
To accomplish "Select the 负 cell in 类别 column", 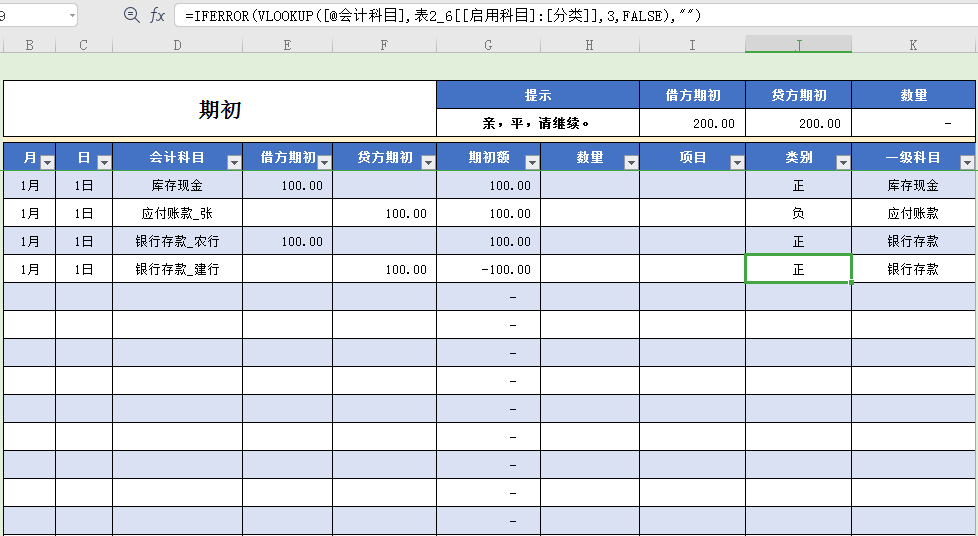I will 798,213.
